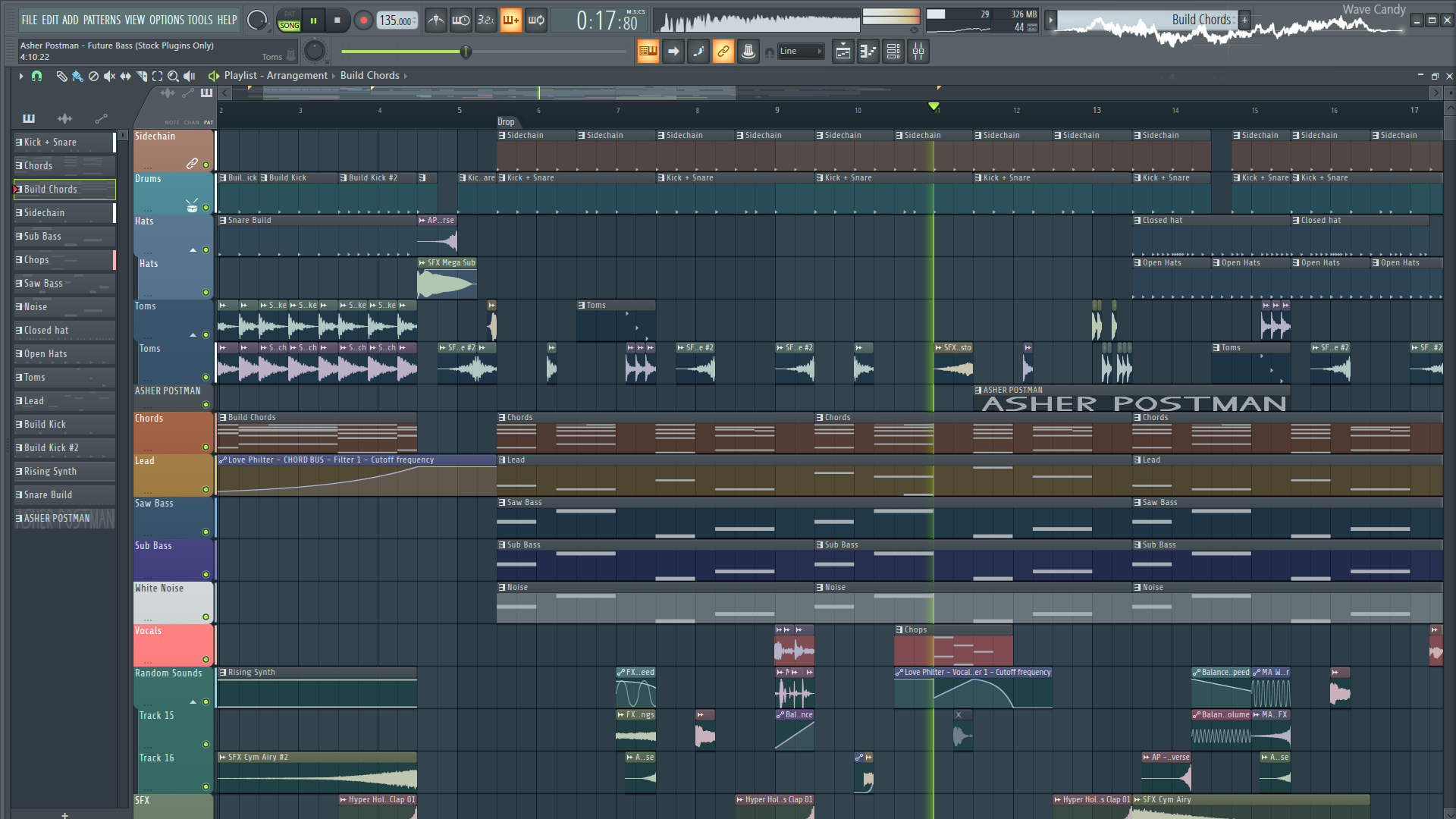Open the playlist options menu arrow

pyautogui.click(x=20, y=76)
